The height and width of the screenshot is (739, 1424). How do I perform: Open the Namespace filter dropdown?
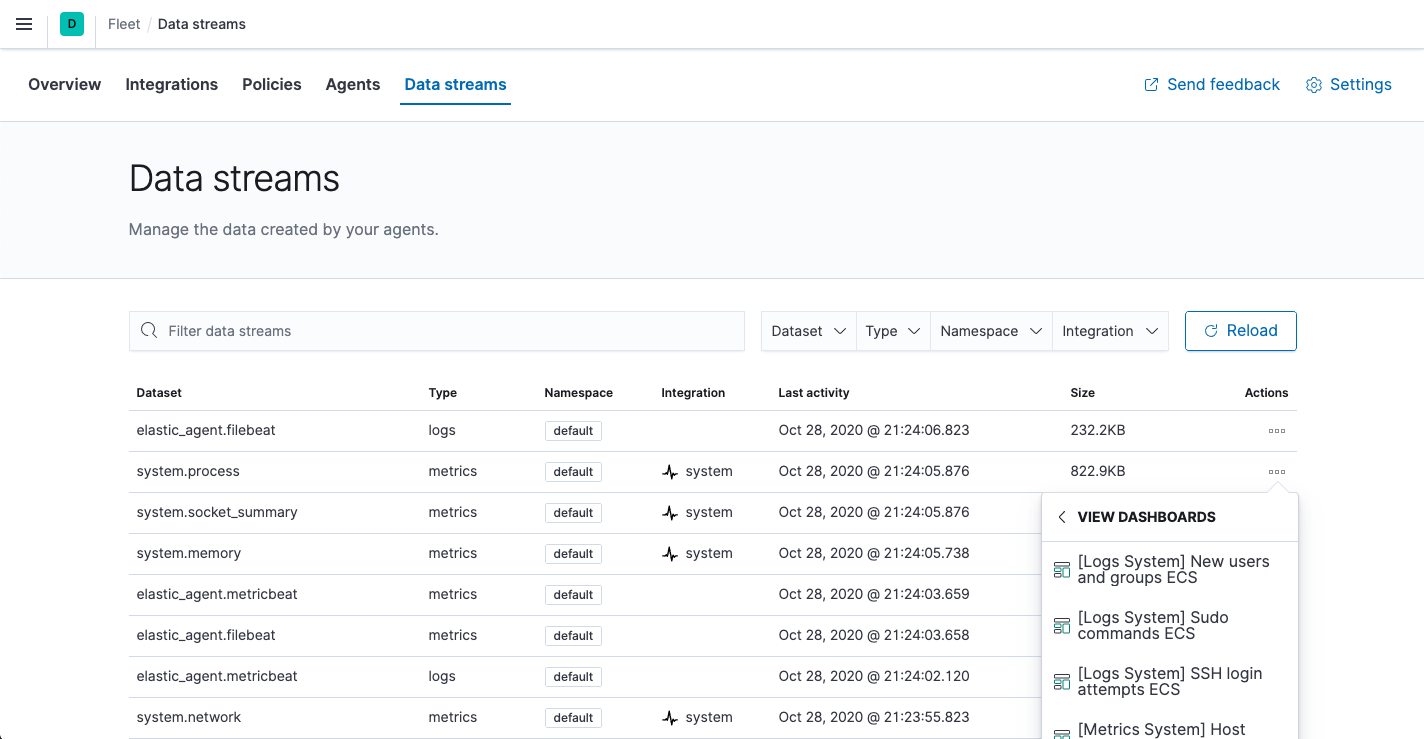[990, 330]
